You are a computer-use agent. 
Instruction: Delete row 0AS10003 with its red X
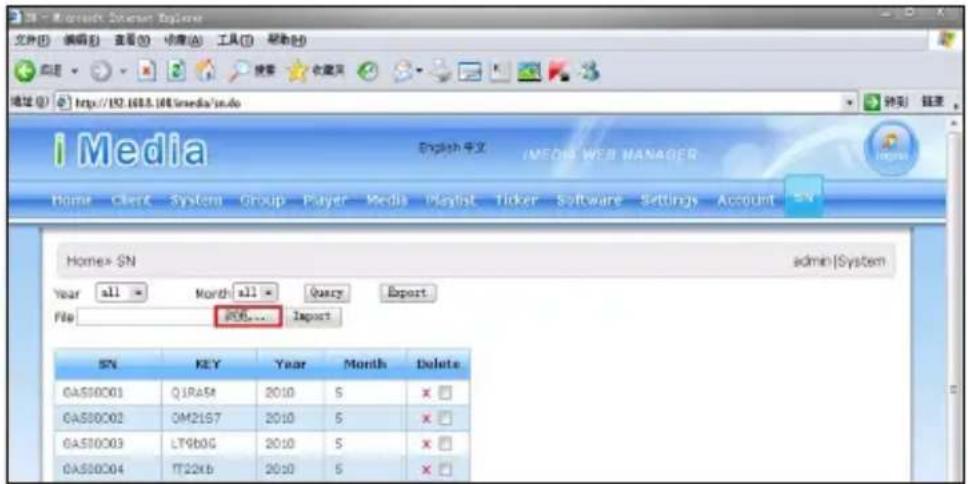coord(425,444)
